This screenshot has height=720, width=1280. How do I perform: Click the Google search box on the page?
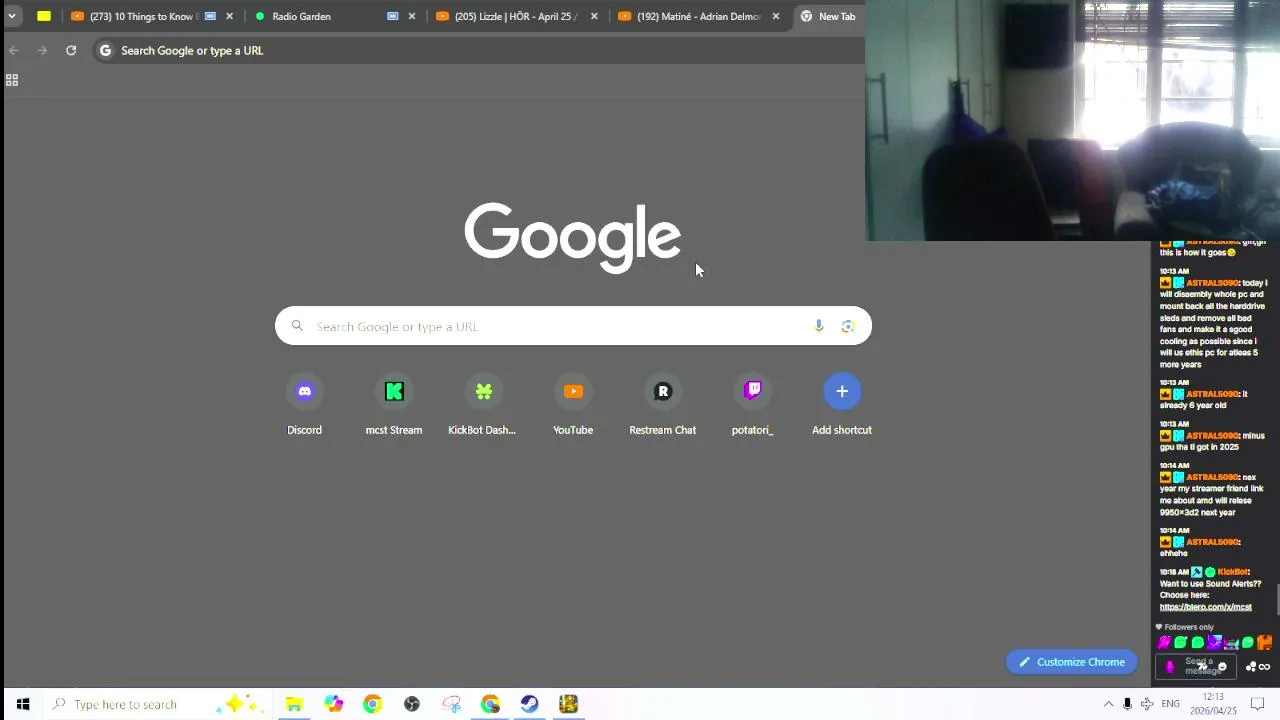point(573,326)
